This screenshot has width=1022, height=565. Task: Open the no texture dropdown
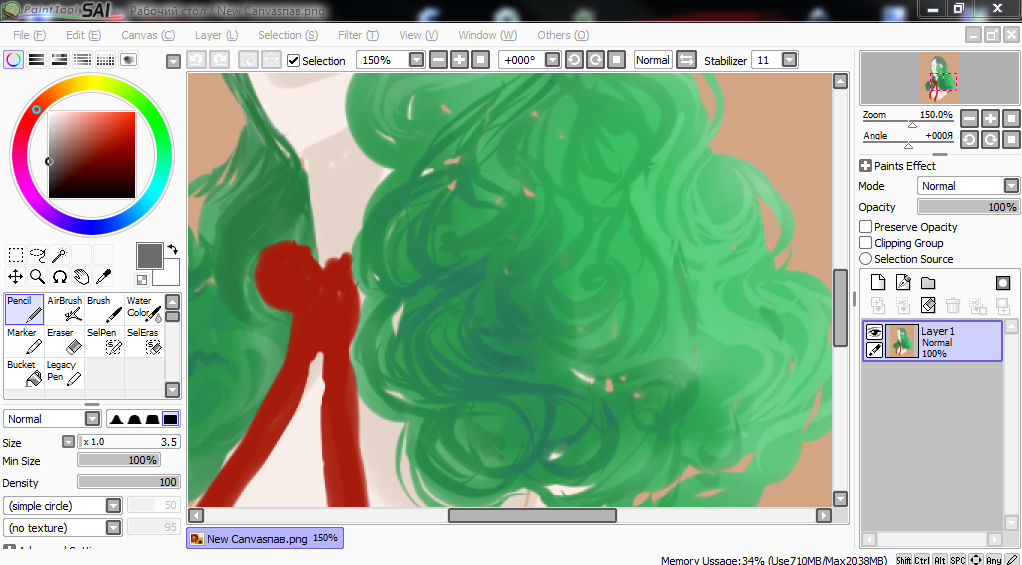[114, 528]
